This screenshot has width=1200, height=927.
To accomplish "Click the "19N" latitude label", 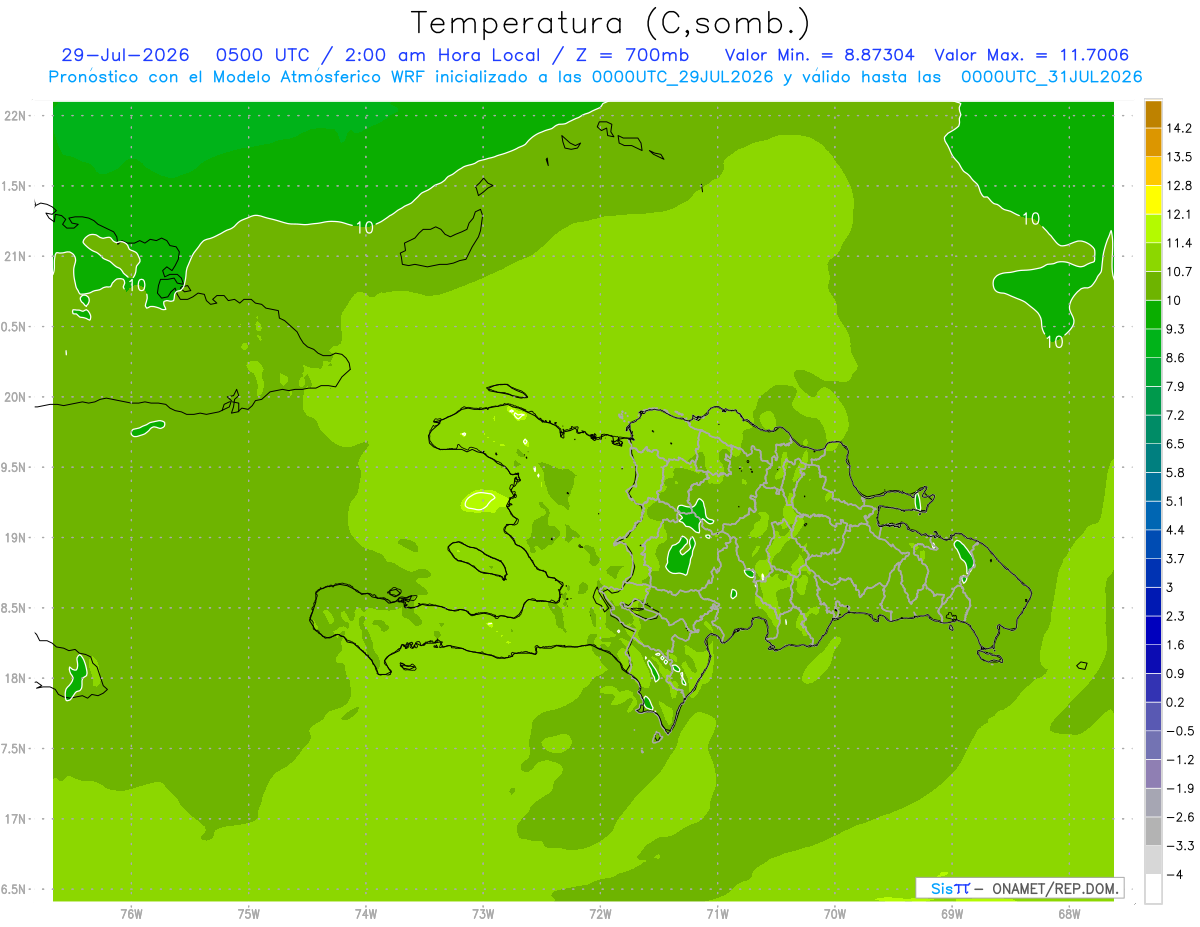I will point(16,538).
